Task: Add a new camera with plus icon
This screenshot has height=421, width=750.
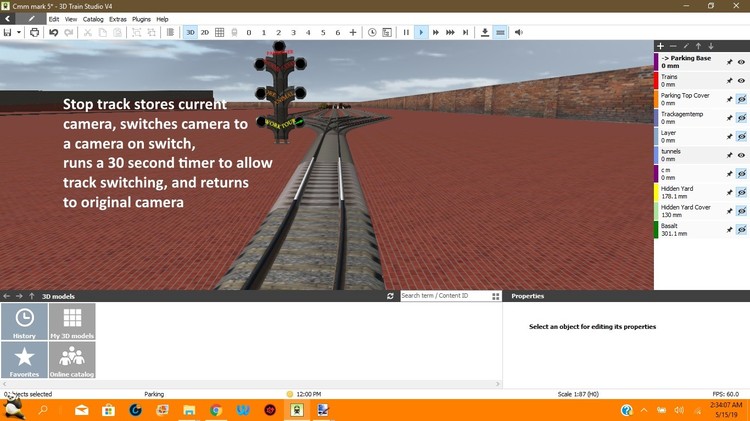Action: (353, 33)
